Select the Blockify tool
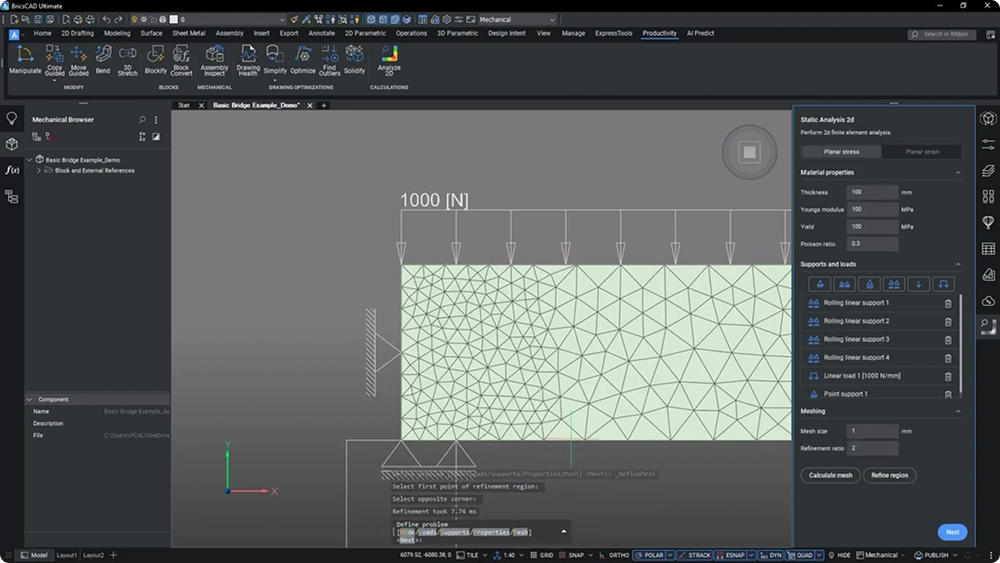 (155, 59)
